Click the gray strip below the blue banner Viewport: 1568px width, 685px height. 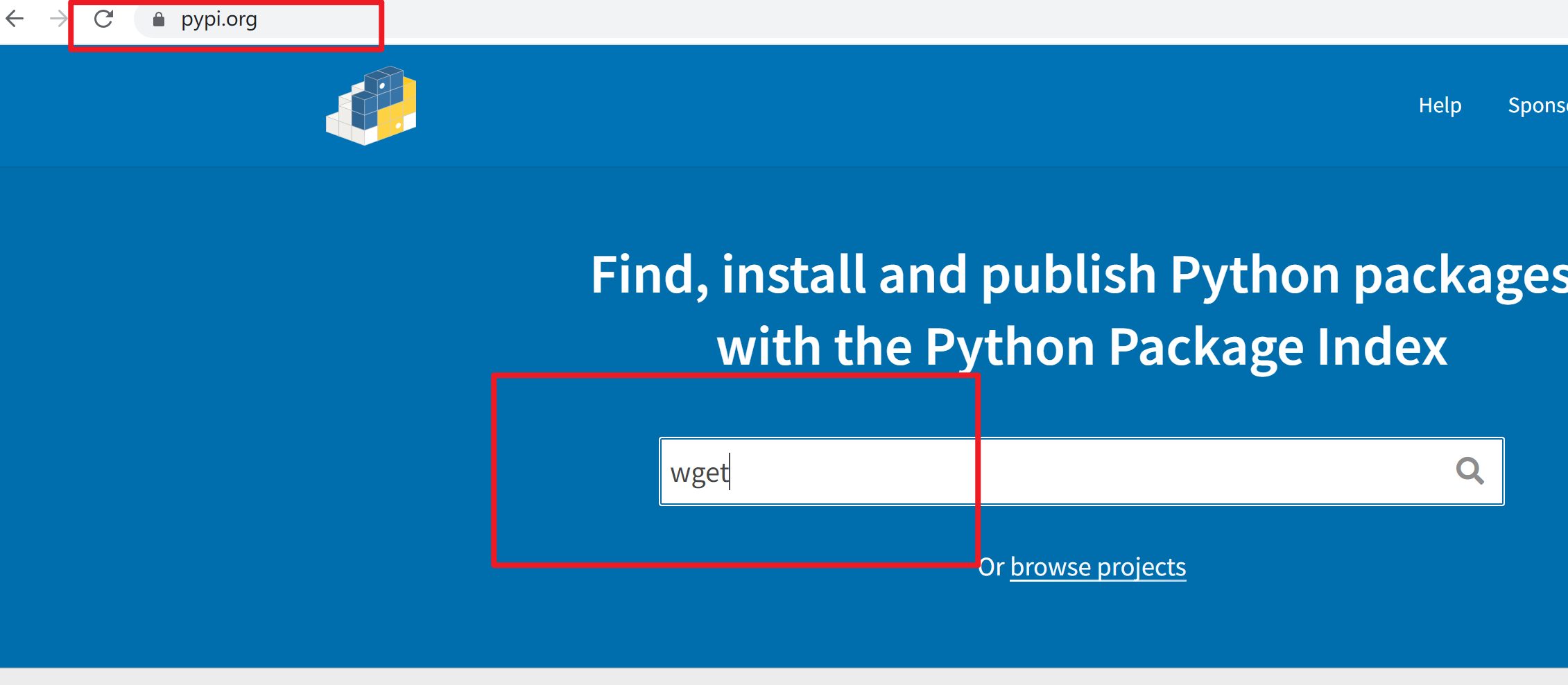tap(784, 676)
